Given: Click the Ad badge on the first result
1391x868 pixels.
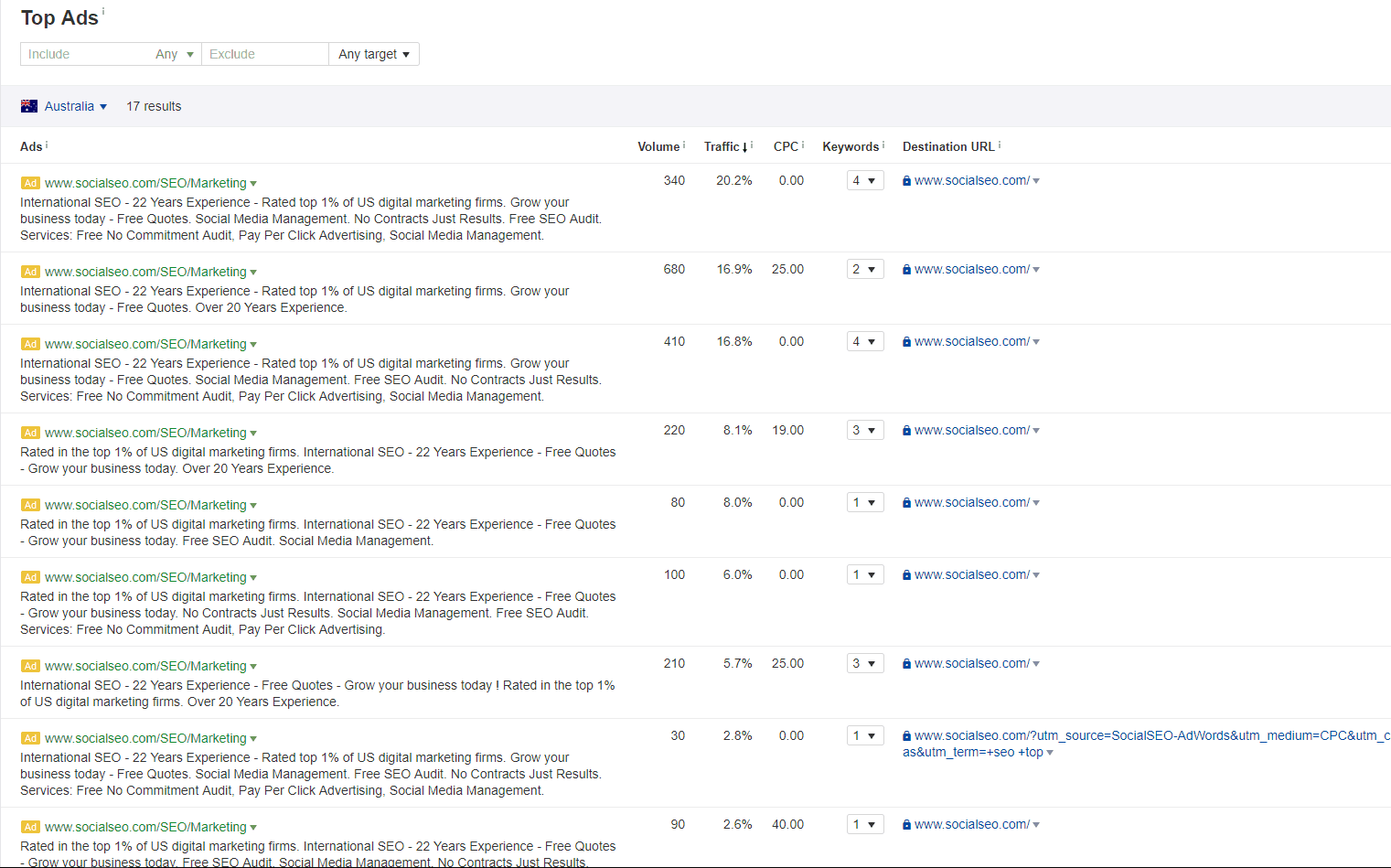Looking at the screenshot, I should click(30, 183).
